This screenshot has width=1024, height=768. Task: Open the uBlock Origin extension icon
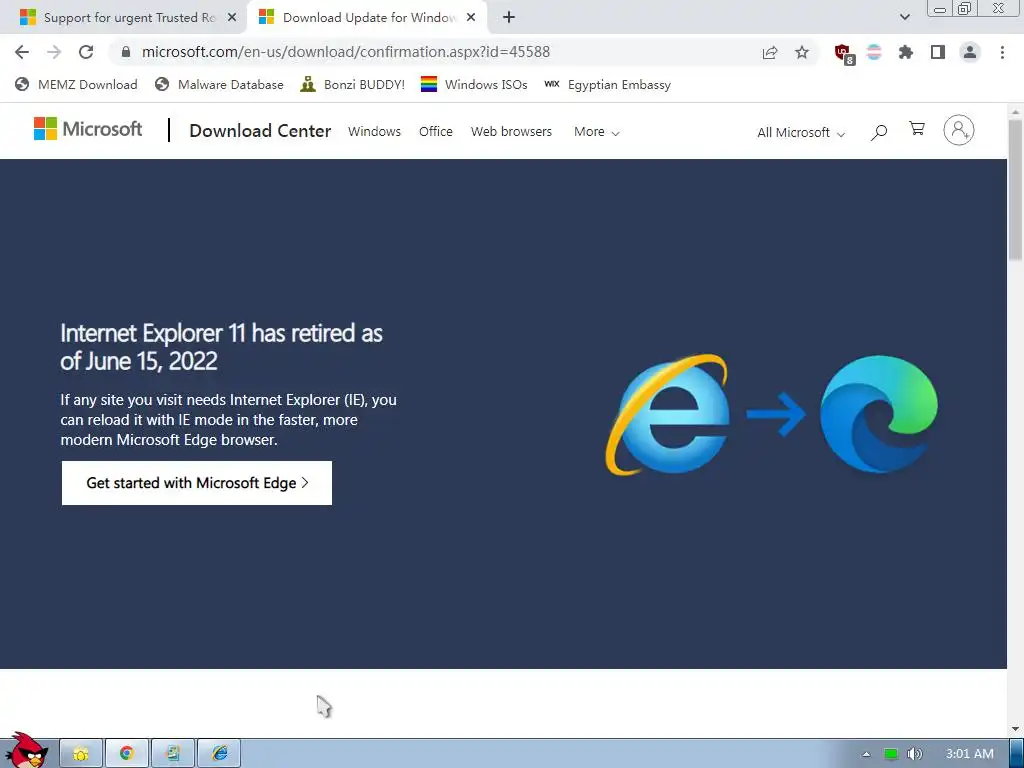click(x=844, y=54)
